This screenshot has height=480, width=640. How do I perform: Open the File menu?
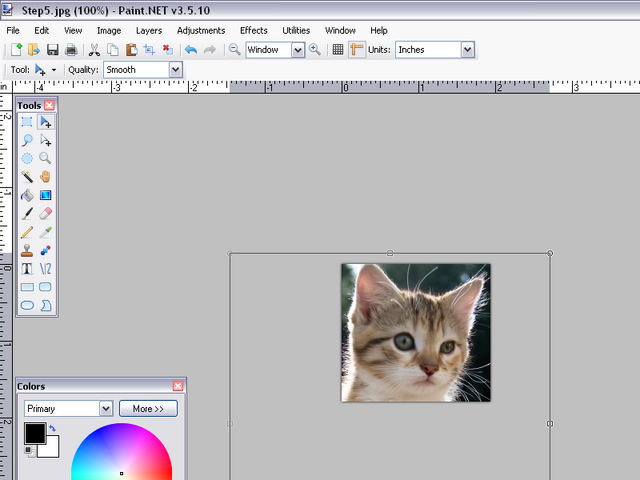(13, 31)
